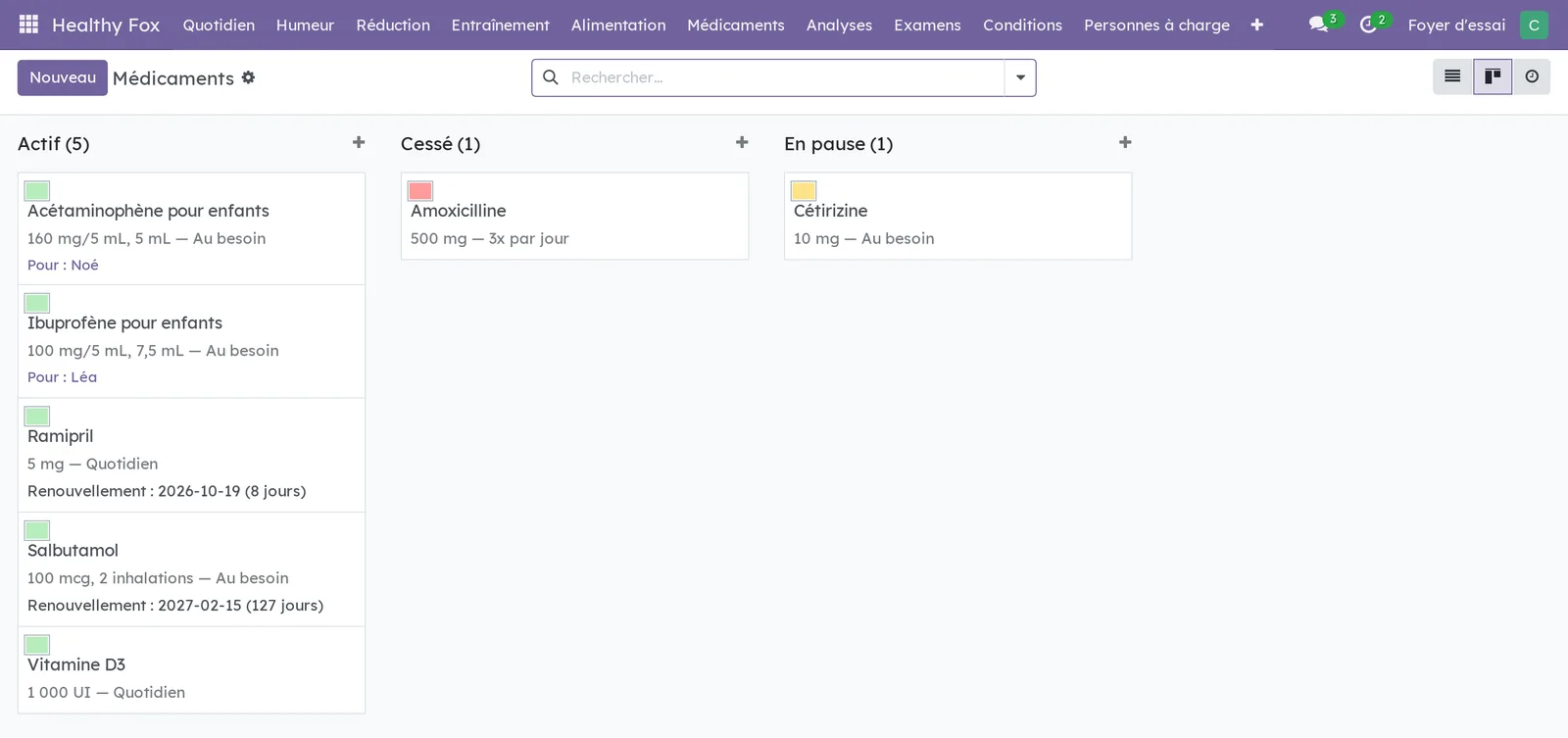Click the search magnifier icon
Screen dimensions: 1568x738
[551, 77]
